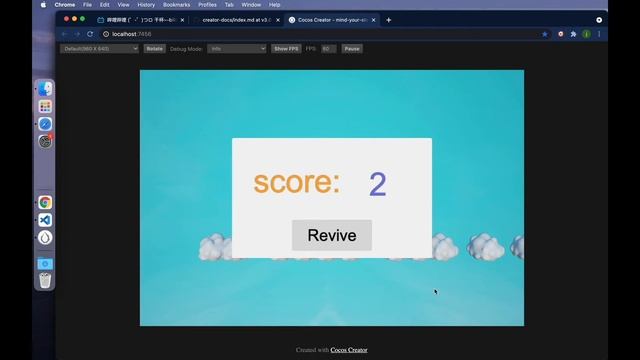Open the History menu
The image size is (640, 360).
pyautogui.click(x=146, y=5)
